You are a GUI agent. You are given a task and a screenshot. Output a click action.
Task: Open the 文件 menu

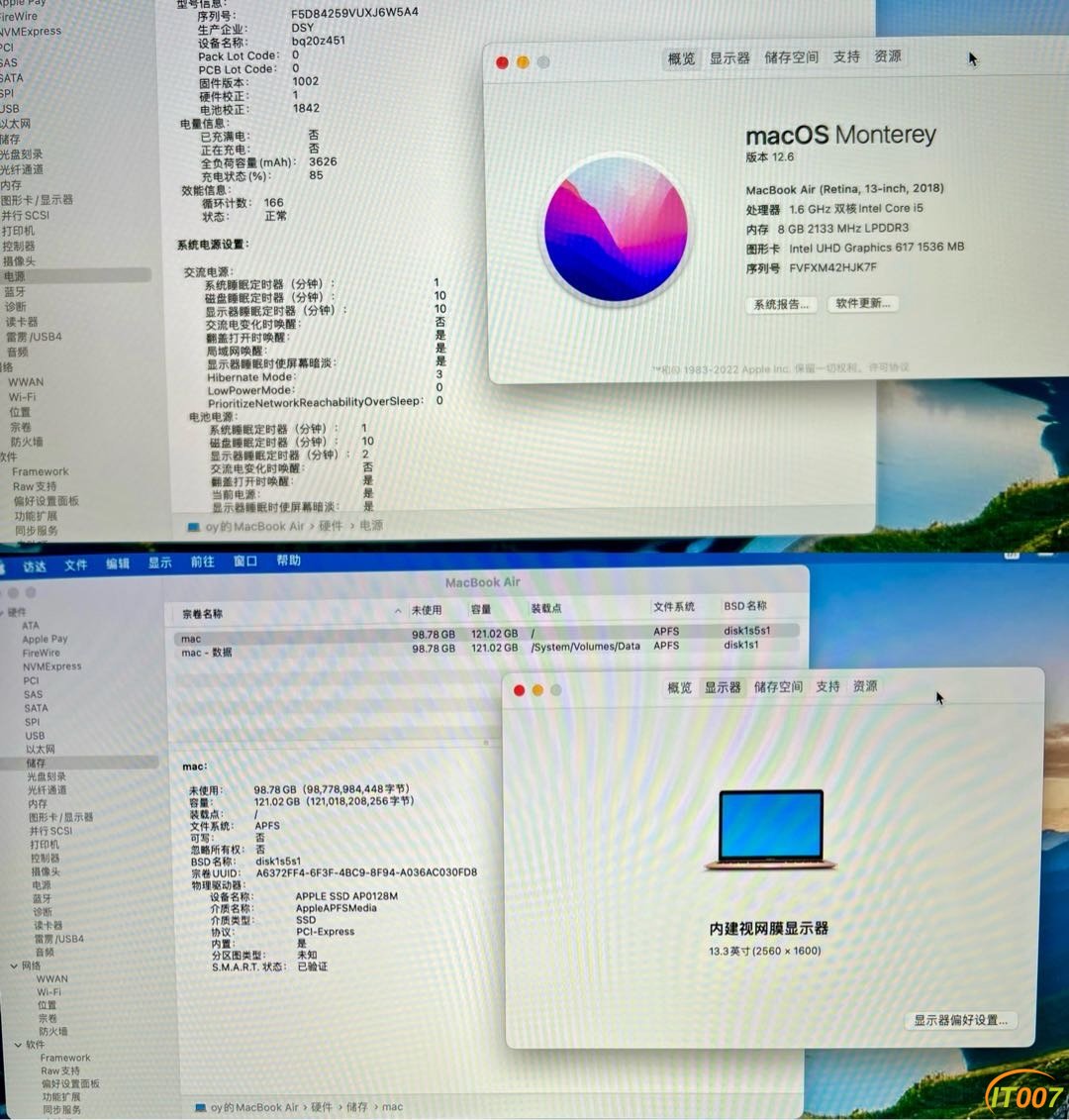point(75,565)
